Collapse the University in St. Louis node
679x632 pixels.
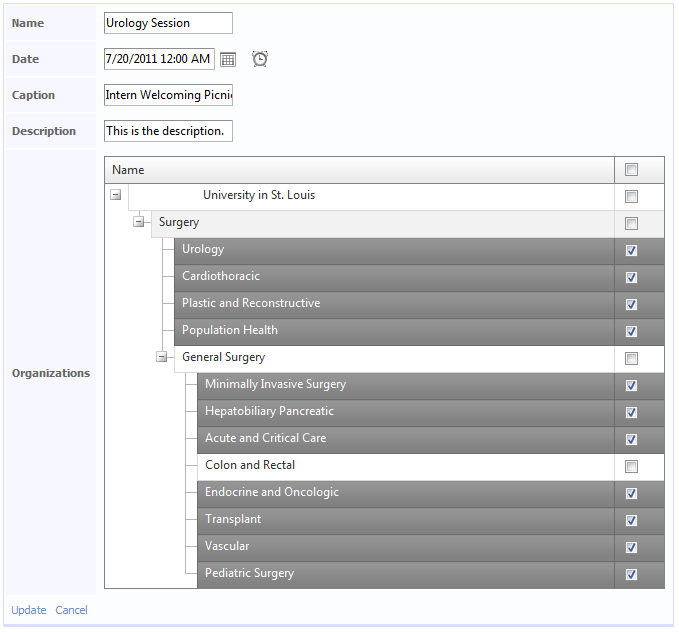(116, 196)
